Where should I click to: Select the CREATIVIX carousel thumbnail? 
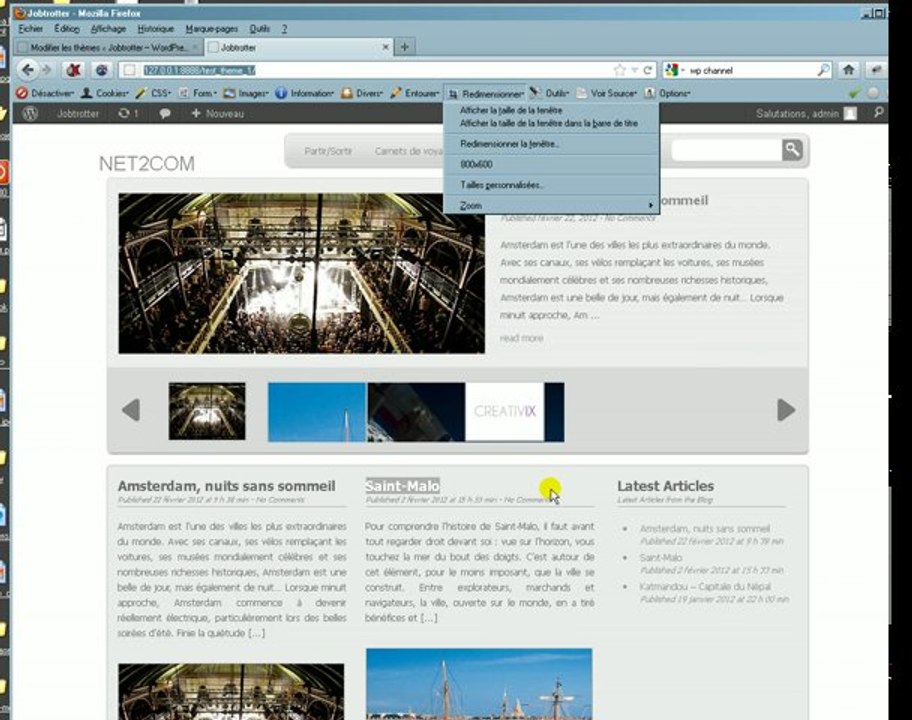(504, 412)
